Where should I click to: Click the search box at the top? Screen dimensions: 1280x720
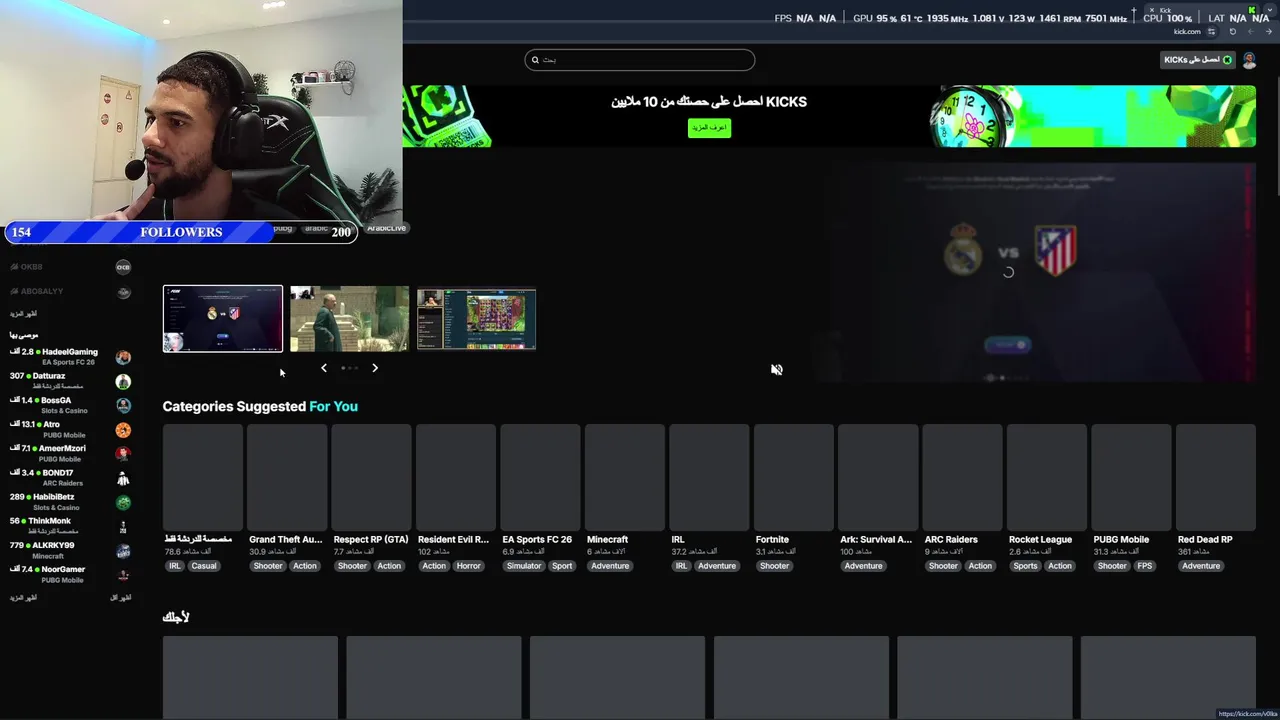(x=640, y=60)
